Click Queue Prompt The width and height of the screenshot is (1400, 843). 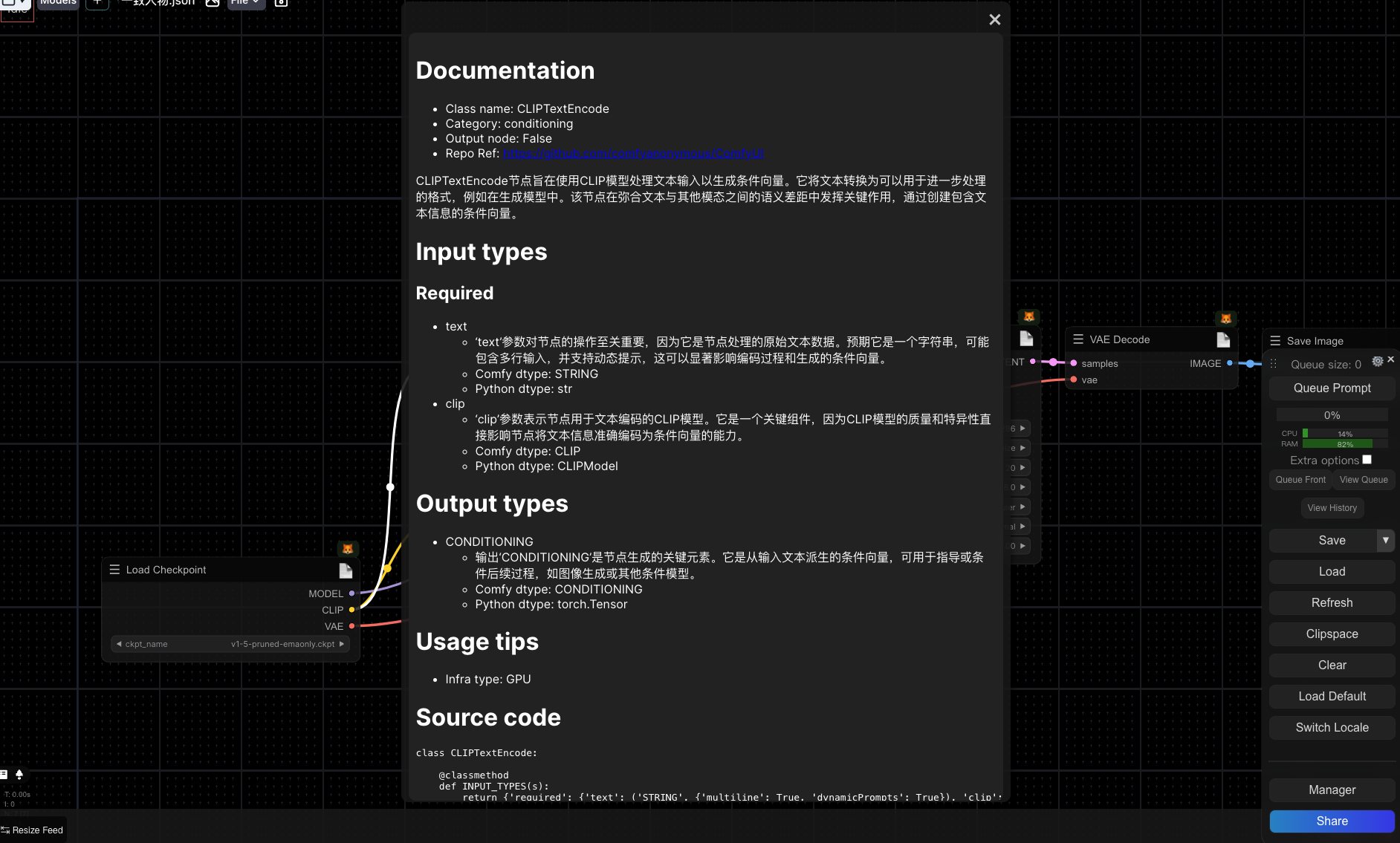[x=1332, y=388]
